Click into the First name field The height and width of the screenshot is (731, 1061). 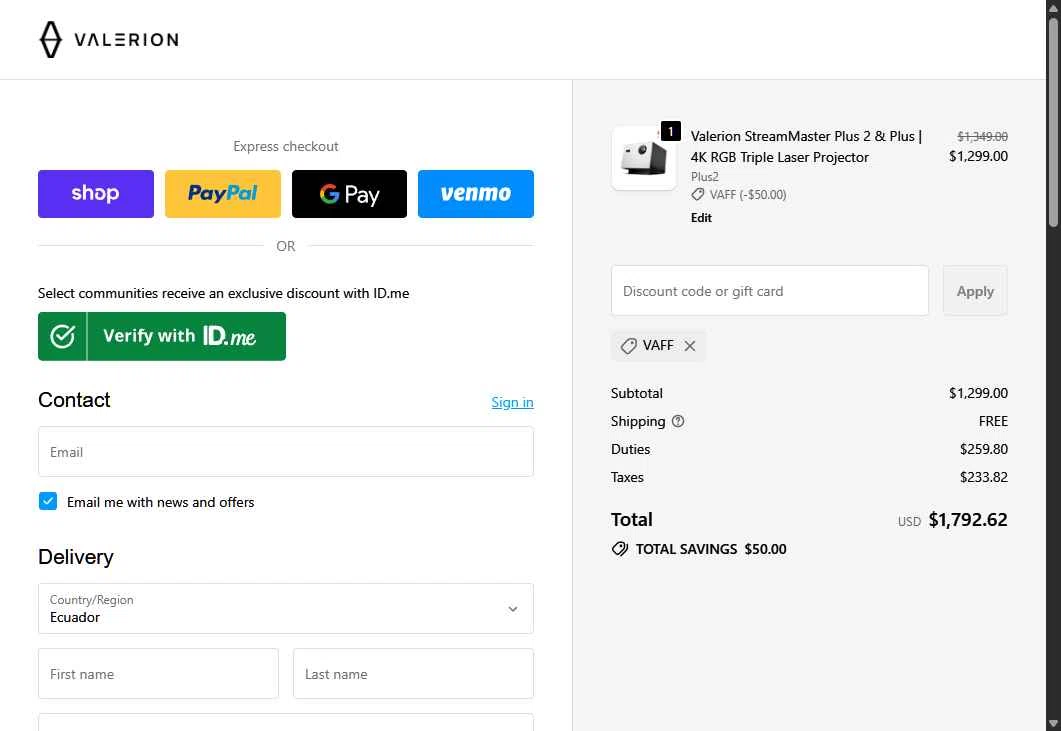coord(158,673)
